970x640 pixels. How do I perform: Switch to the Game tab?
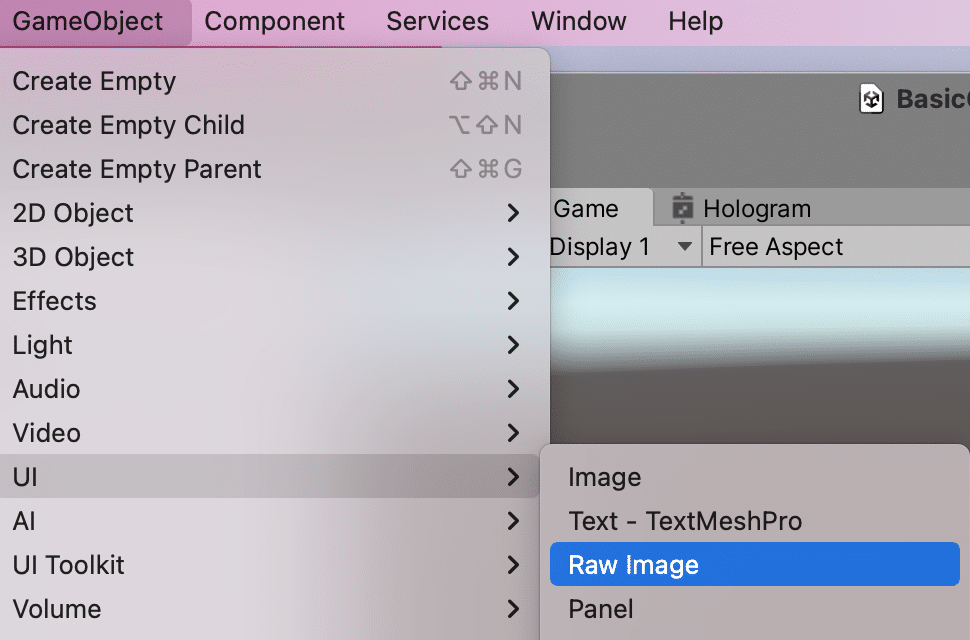(586, 209)
